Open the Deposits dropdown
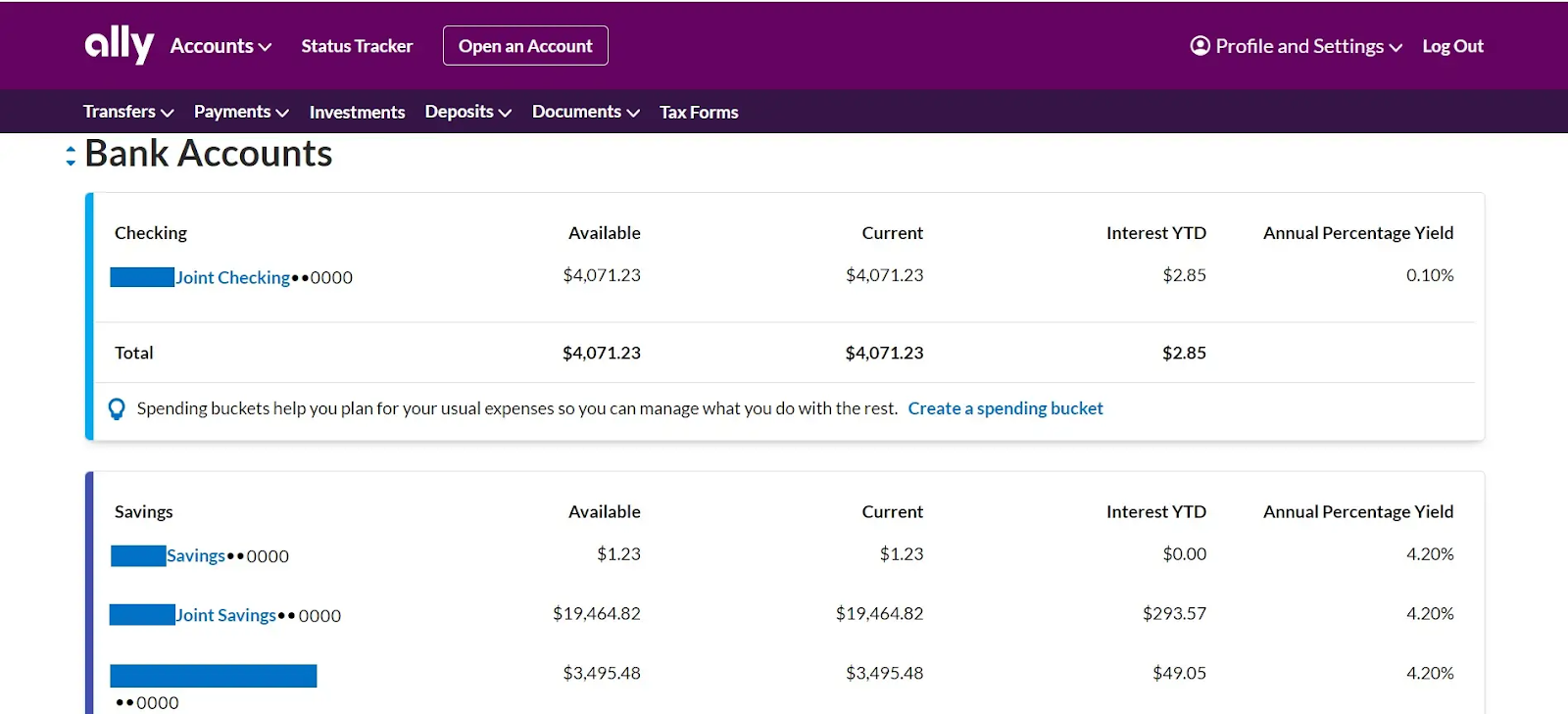This screenshot has width=1568, height=714. pos(468,112)
